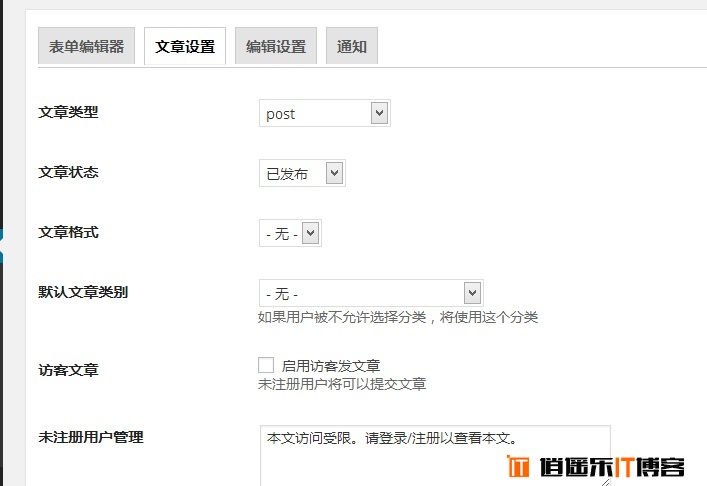This screenshot has width=707, height=486.
Task: Expand the 默认文章类别 dropdown
Action: click(x=371, y=293)
